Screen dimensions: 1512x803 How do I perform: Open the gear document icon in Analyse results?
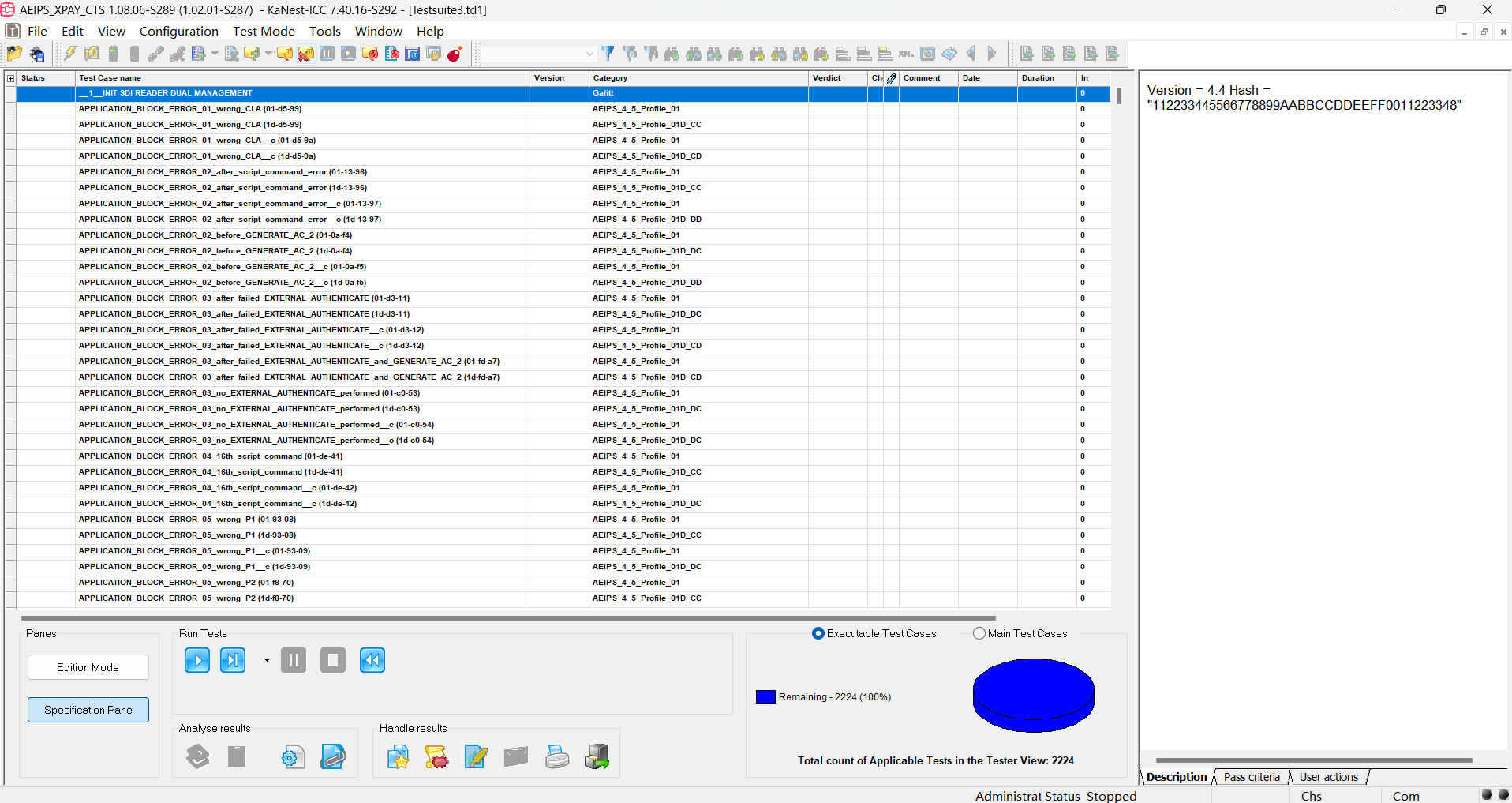coord(293,757)
